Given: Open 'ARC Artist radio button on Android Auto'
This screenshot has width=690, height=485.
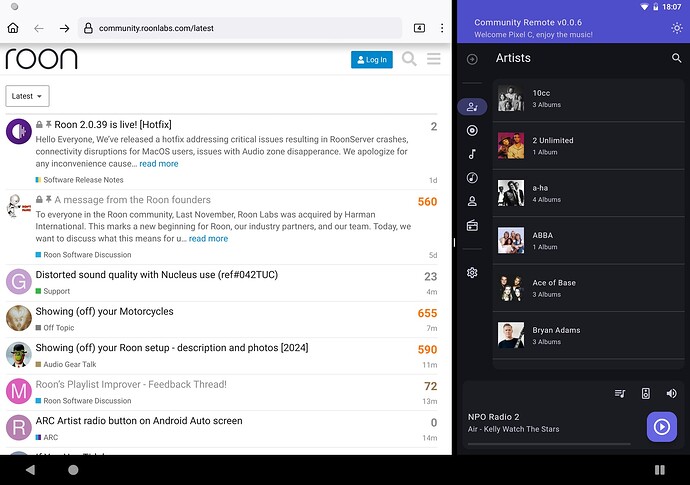Looking at the screenshot, I should 139,421.
